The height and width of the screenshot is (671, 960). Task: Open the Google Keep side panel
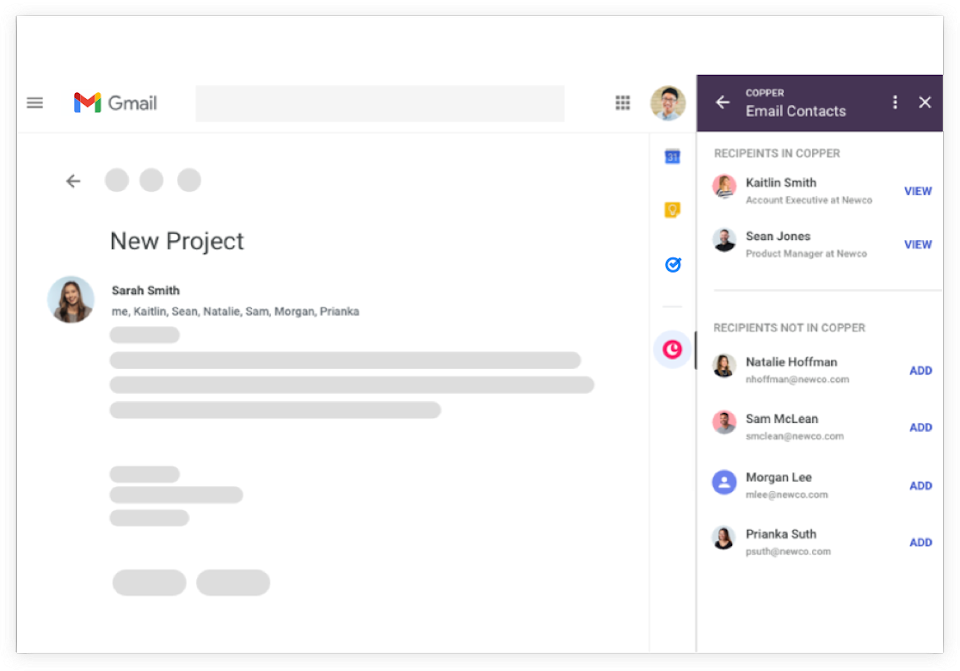tap(672, 209)
